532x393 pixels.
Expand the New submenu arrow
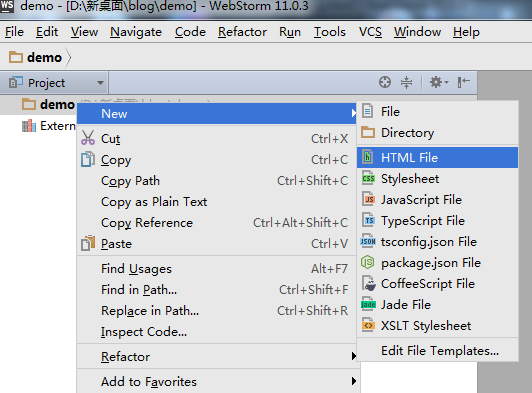pyautogui.click(x=354, y=113)
